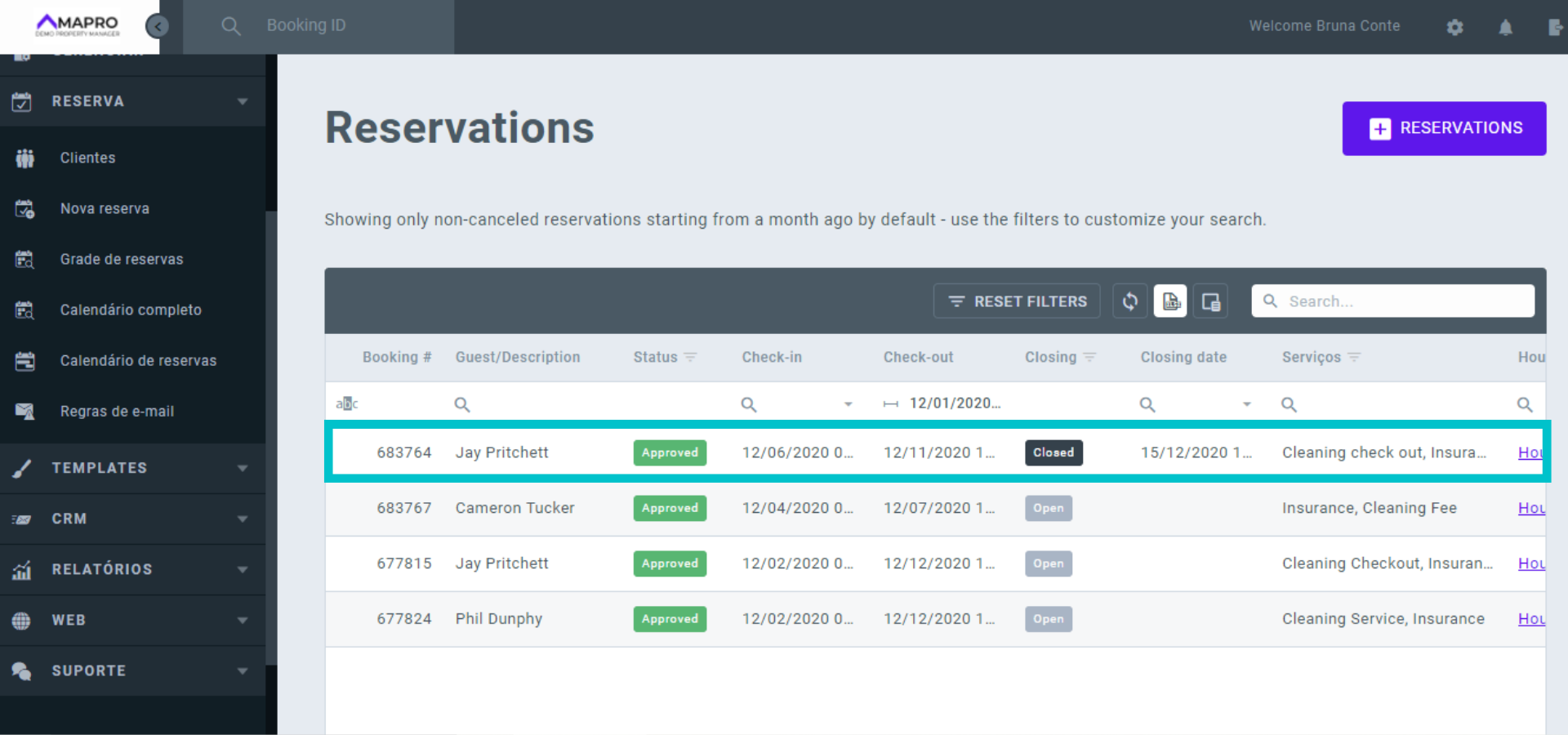Refresh the reservations table
1568x735 pixels.
pyautogui.click(x=1129, y=301)
